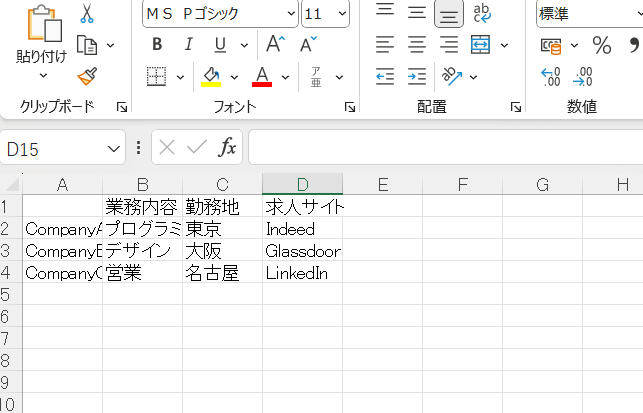Image resolution: width=643 pixels, height=413 pixels.
Task: Align cell content to vertical middle
Action: [417, 12]
